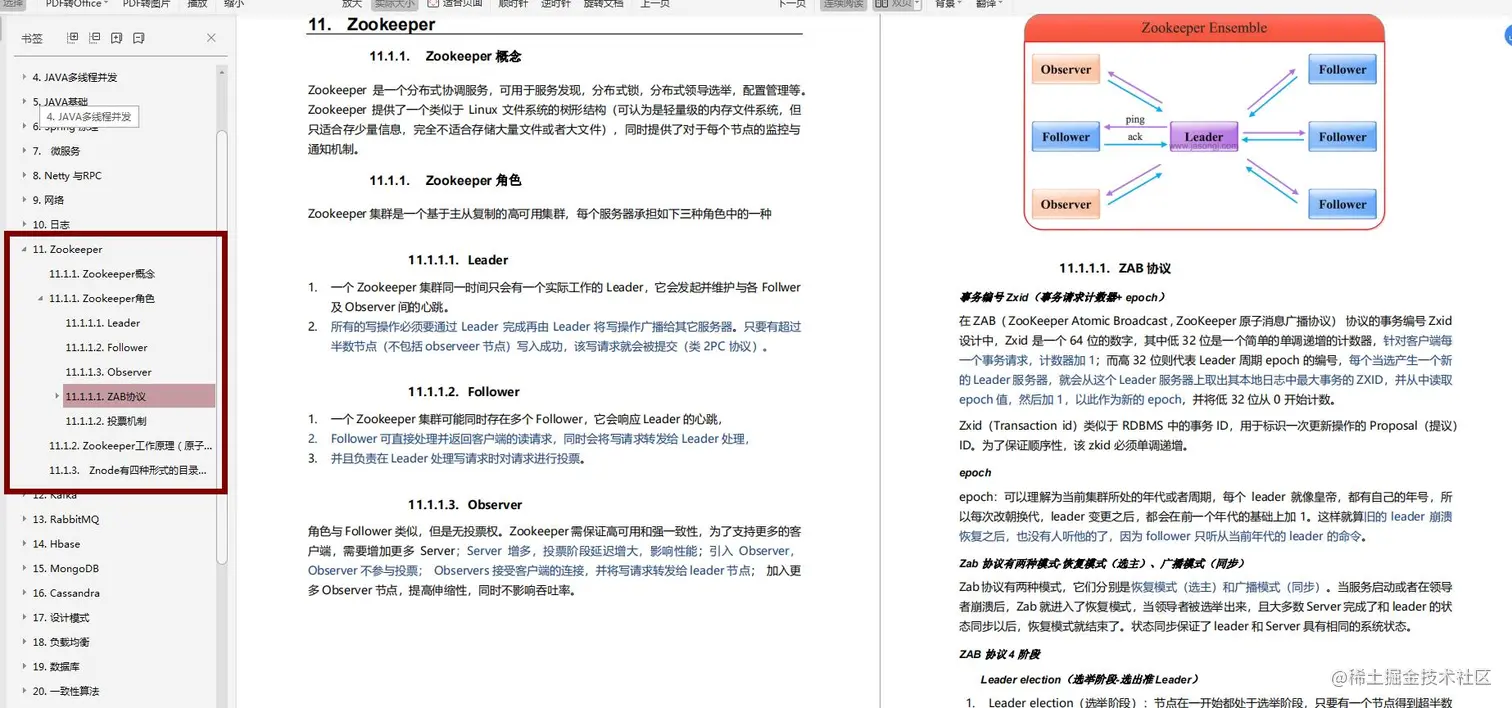This screenshot has height=708, width=1512.
Task: Go to 下一页 next page
Action: (x=792, y=4)
